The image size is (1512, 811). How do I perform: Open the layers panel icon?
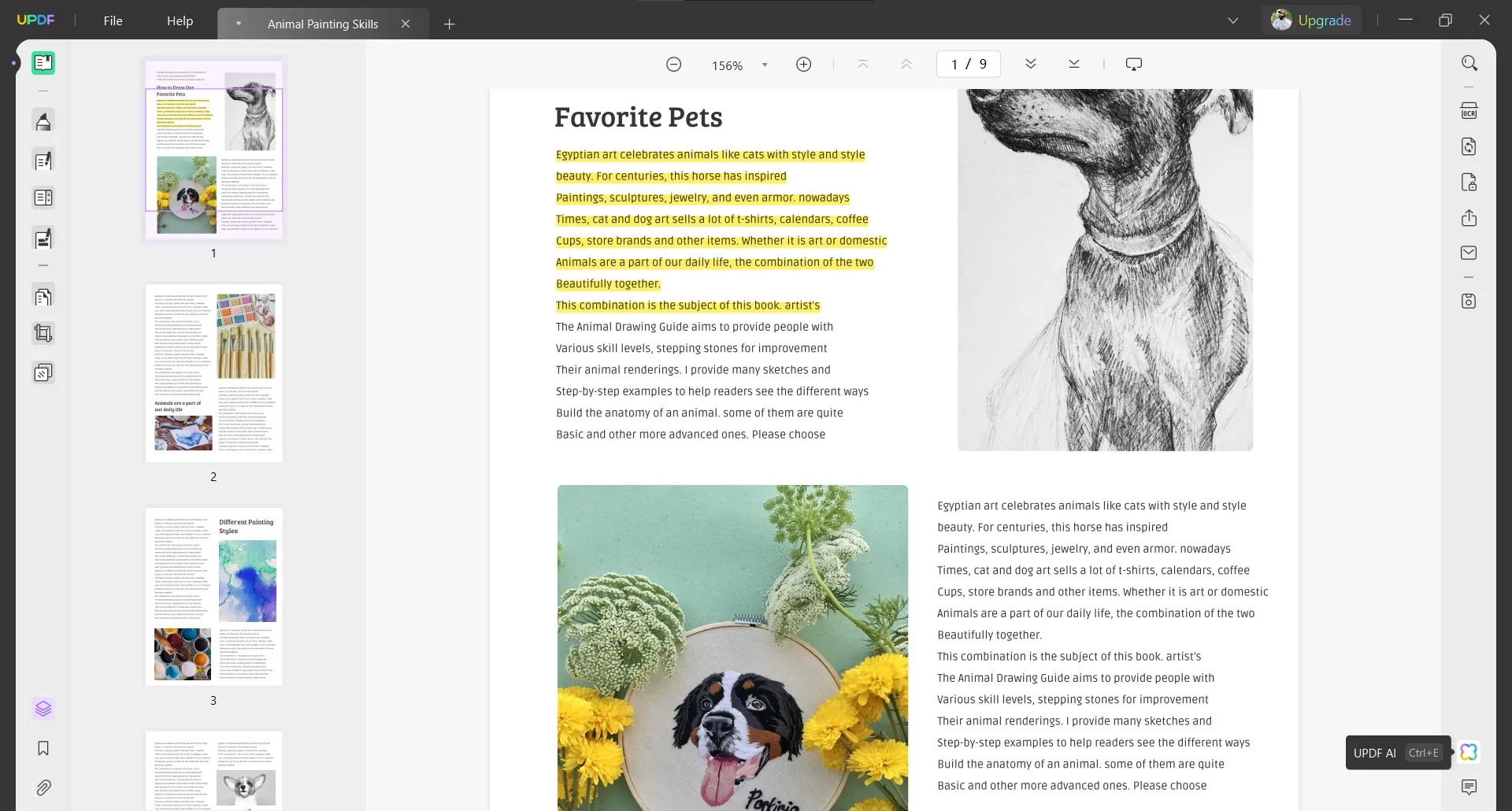(x=43, y=709)
